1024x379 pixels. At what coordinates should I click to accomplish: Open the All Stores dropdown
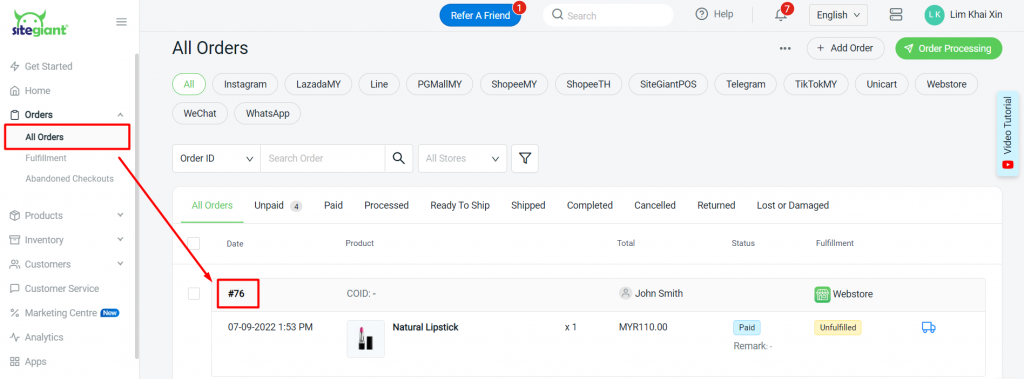tap(462, 158)
